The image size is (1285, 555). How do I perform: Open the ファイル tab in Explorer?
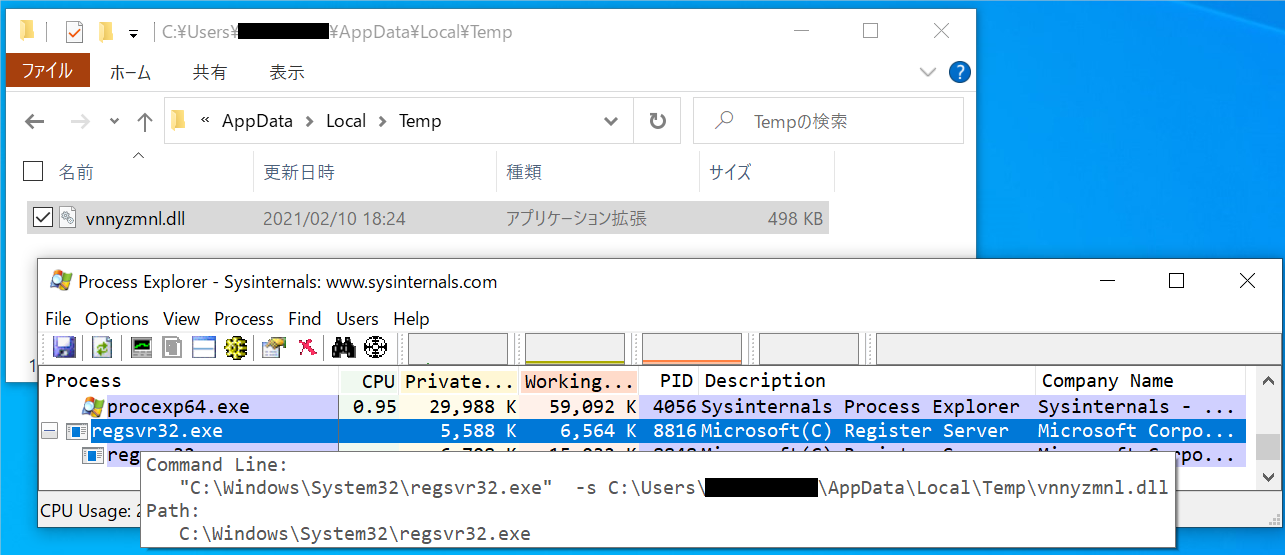[x=48, y=72]
